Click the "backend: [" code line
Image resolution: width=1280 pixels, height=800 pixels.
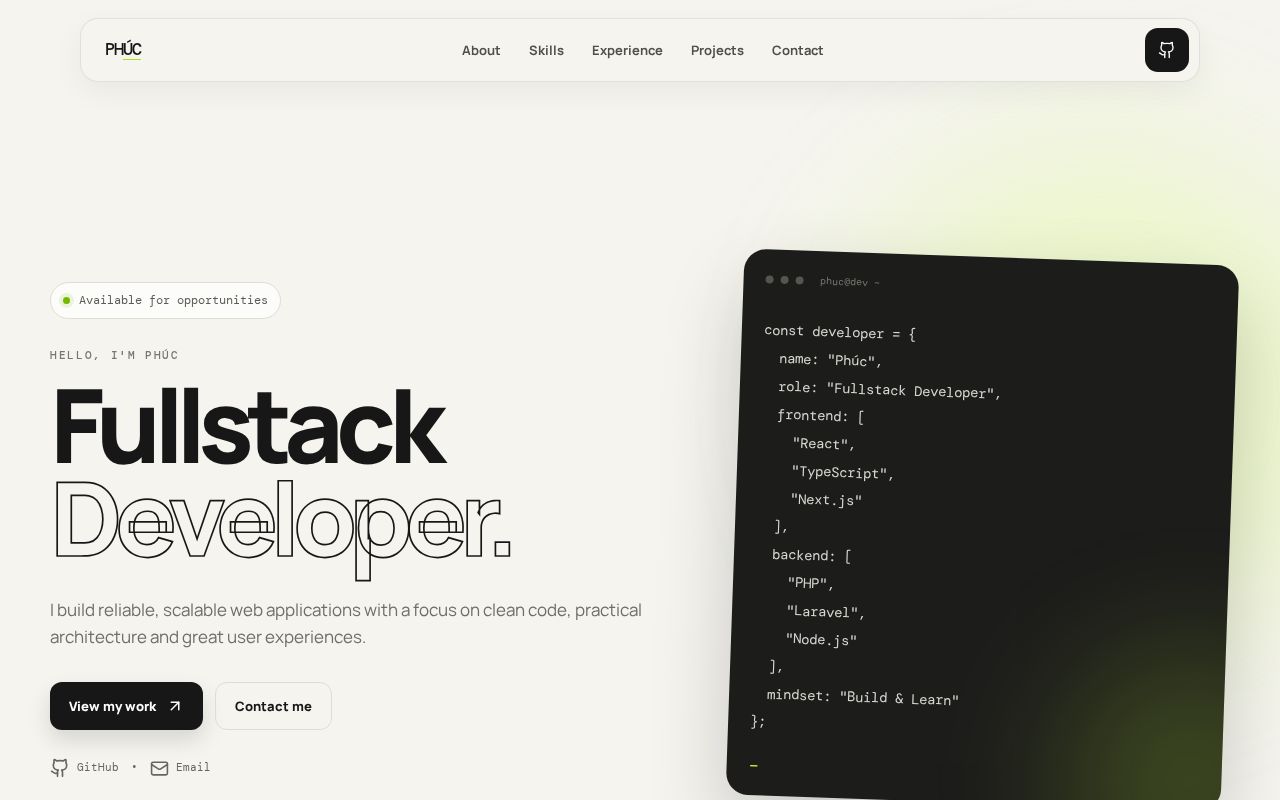tap(812, 555)
